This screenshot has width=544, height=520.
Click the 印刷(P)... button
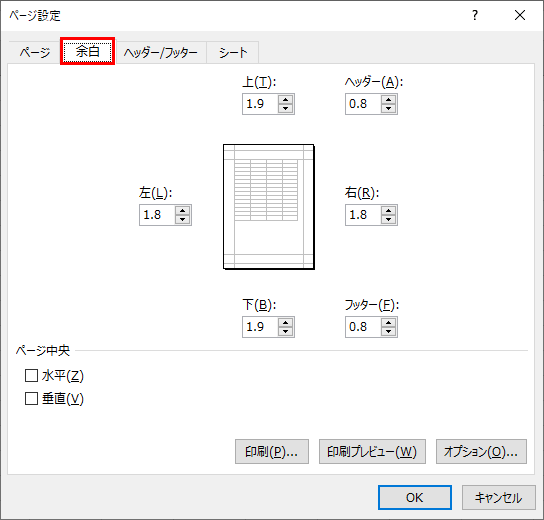272,452
